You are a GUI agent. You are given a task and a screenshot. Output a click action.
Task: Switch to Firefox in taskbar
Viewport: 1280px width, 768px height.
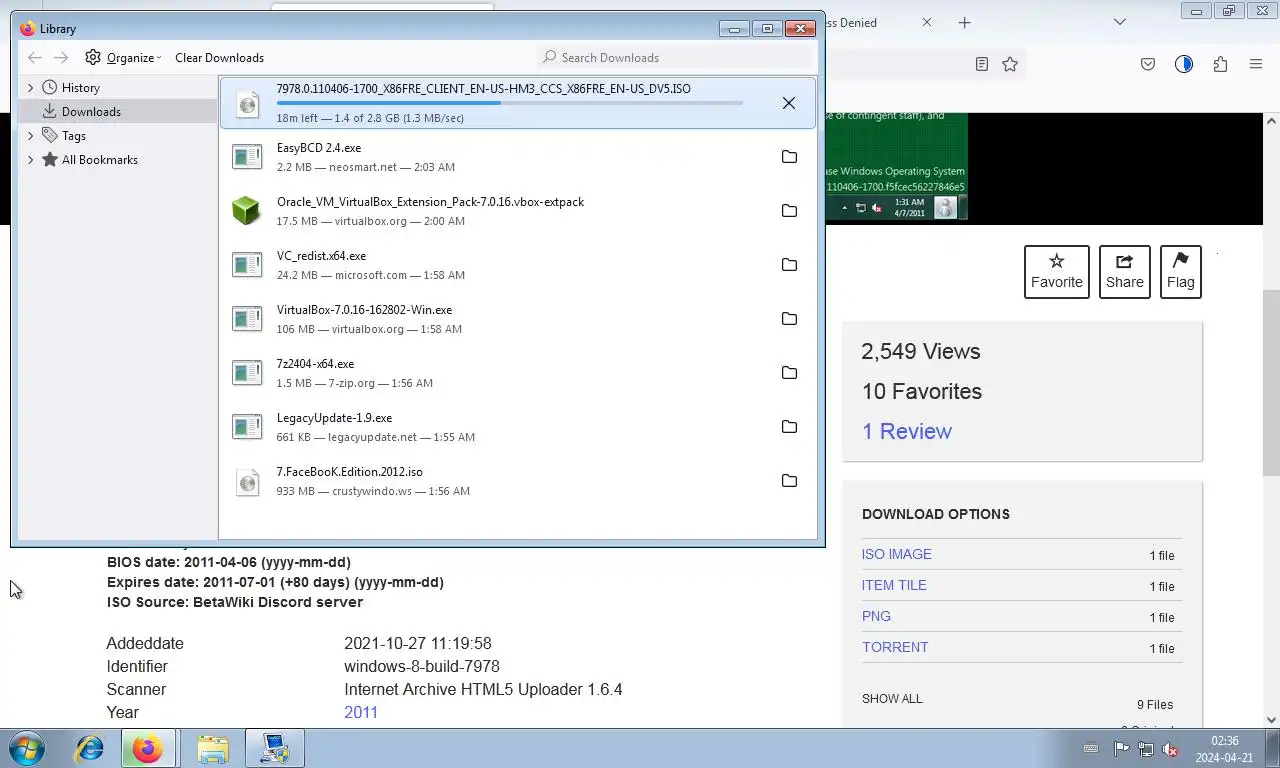(149, 748)
